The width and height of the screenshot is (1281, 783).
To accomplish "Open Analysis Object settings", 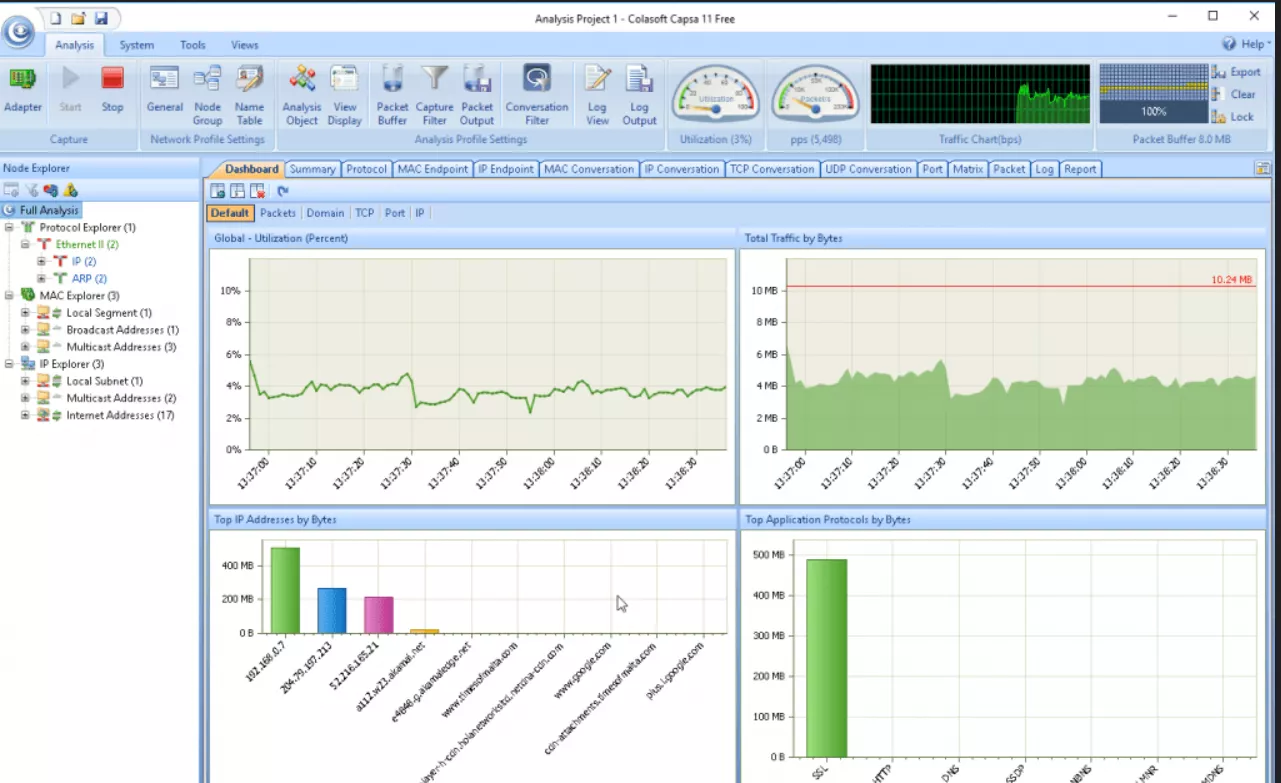I will point(302,96).
